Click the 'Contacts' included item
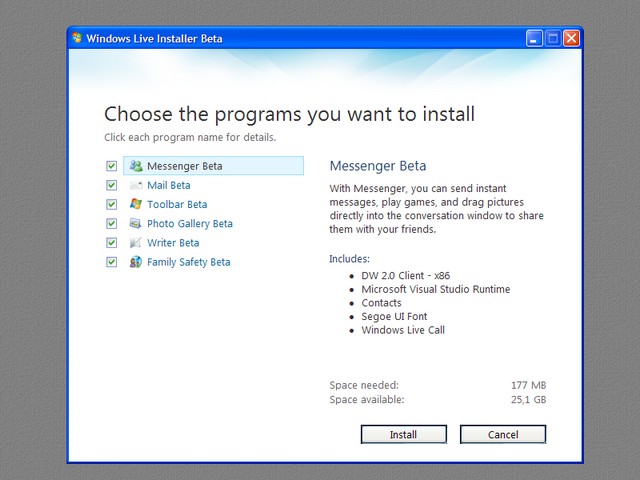 pyautogui.click(x=381, y=303)
